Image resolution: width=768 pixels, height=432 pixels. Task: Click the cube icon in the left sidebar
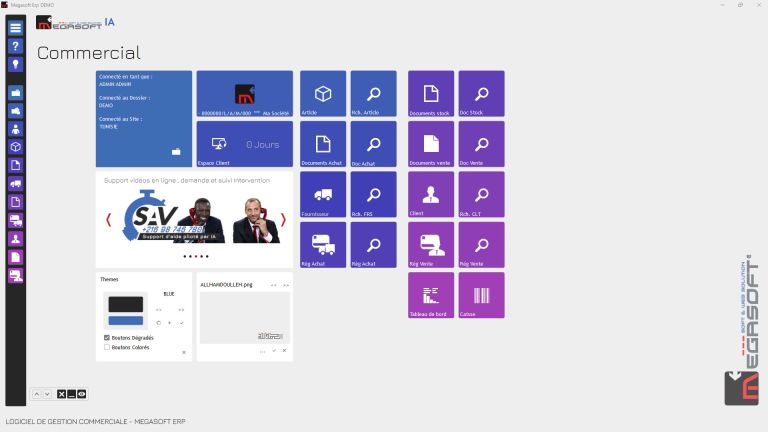16,147
